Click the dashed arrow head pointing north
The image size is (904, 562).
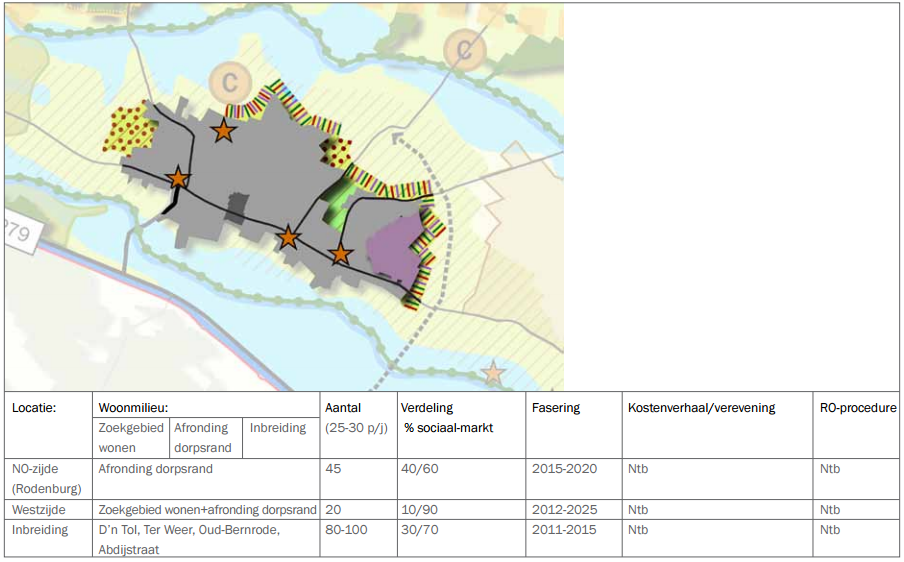point(397,138)
